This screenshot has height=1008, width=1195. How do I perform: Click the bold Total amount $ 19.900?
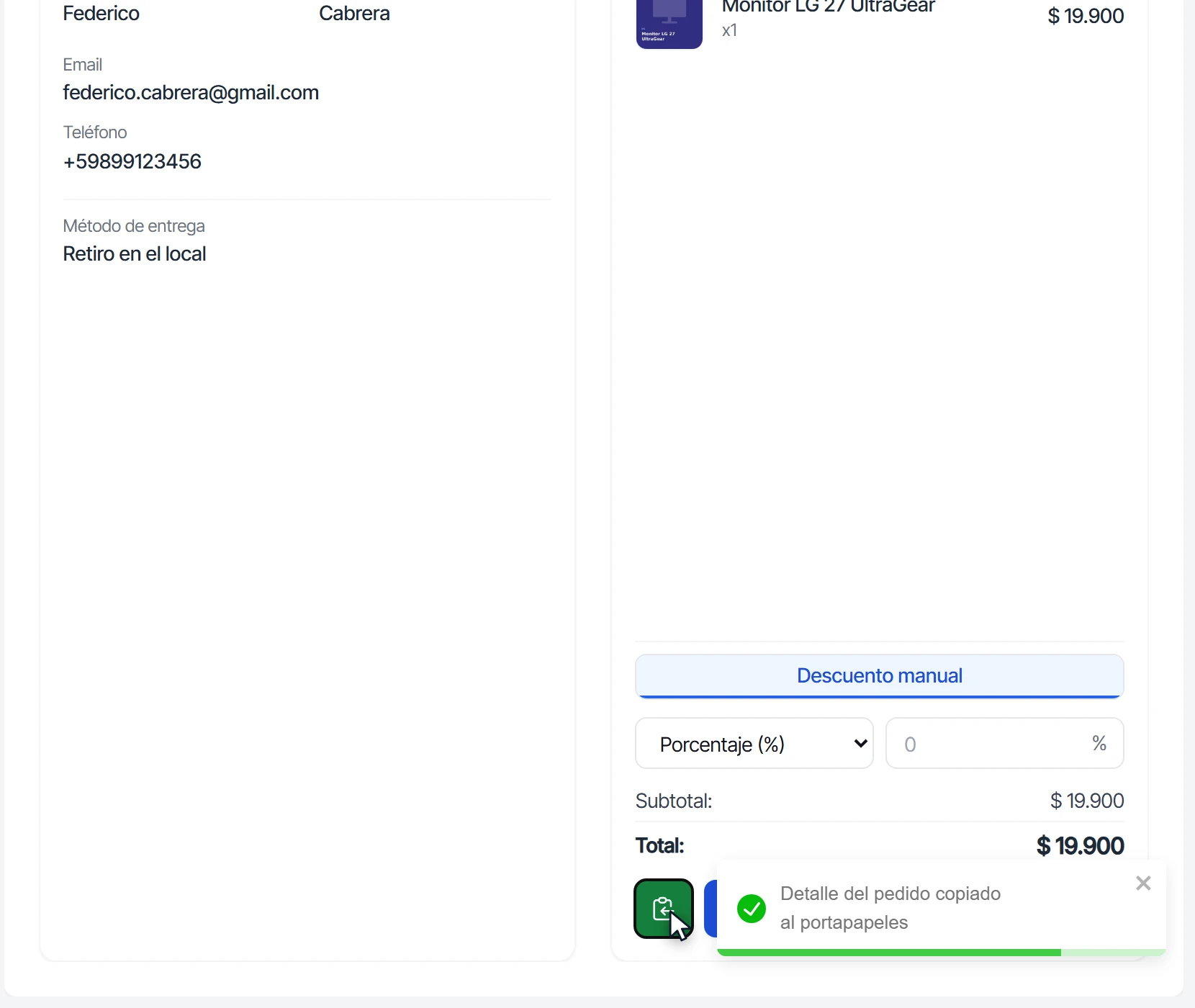click(x=1080, y=846)
